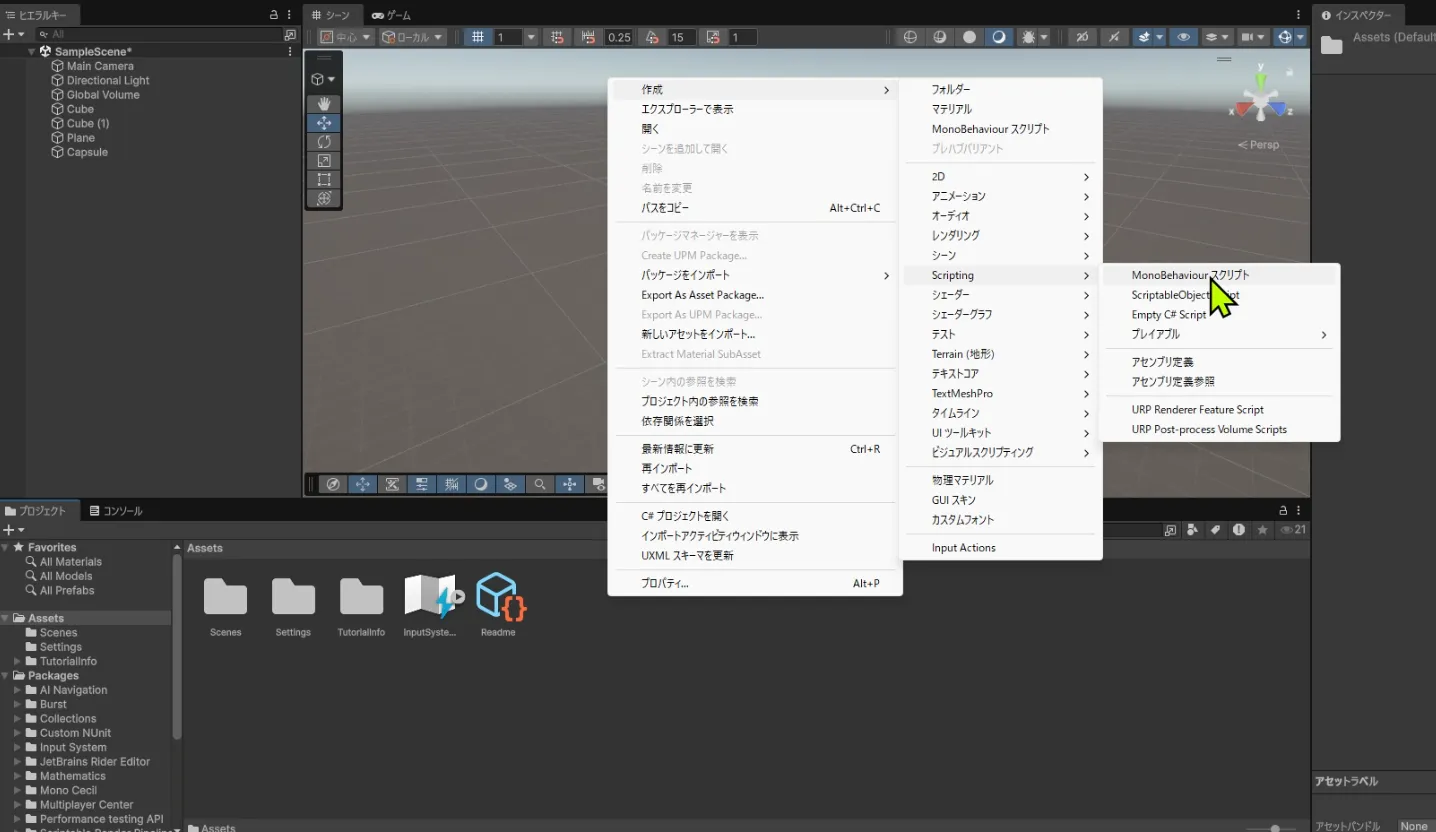Select the Hand view tool
1436x832 pixels.
point(324,104)
